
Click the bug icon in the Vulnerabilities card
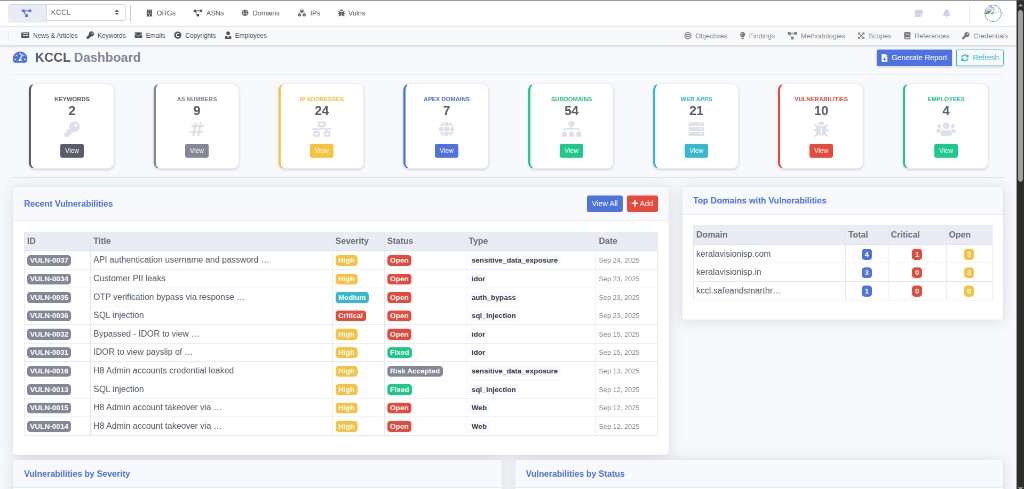point(821,129)
